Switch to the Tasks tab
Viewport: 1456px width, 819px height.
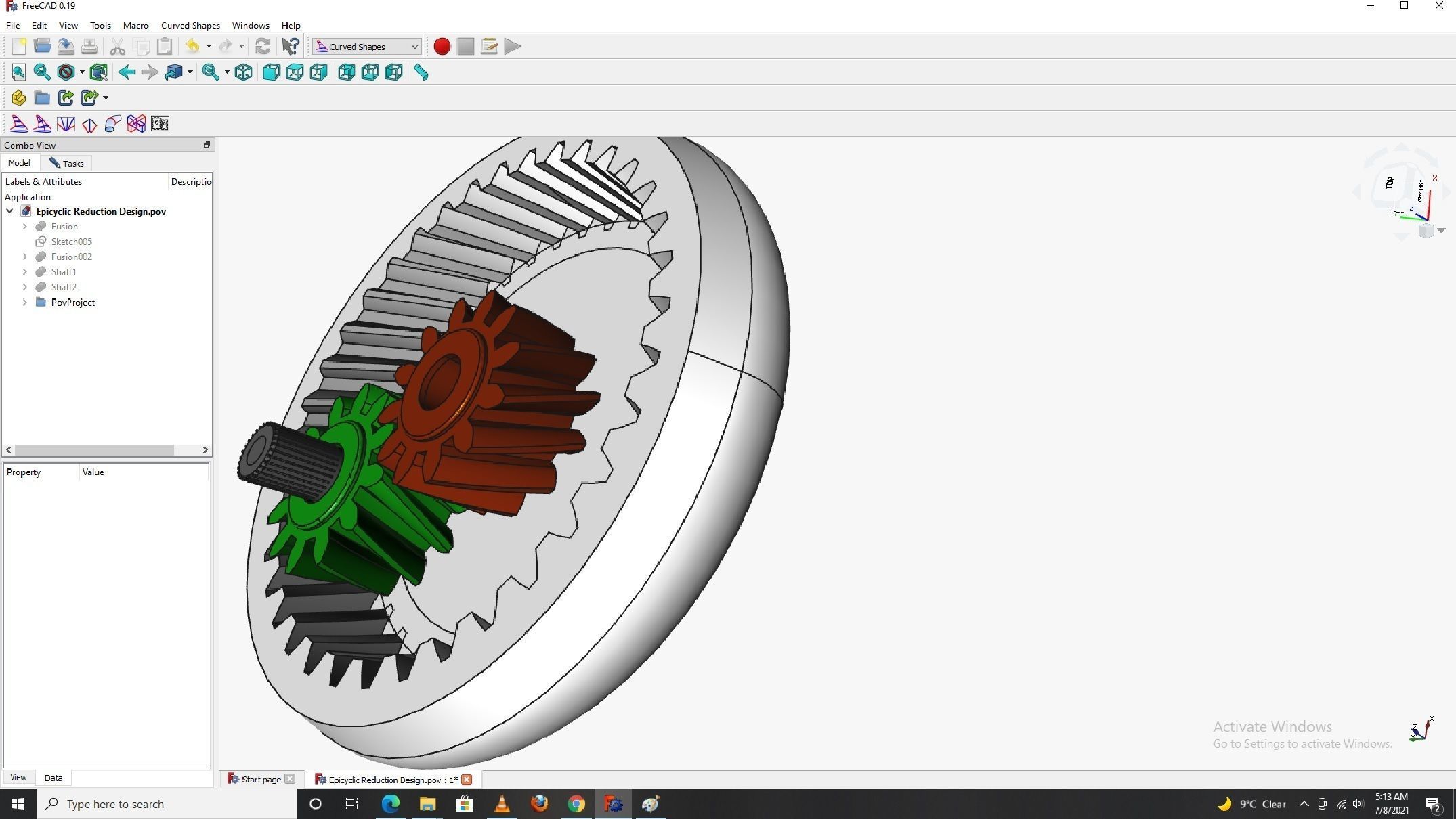66,163
